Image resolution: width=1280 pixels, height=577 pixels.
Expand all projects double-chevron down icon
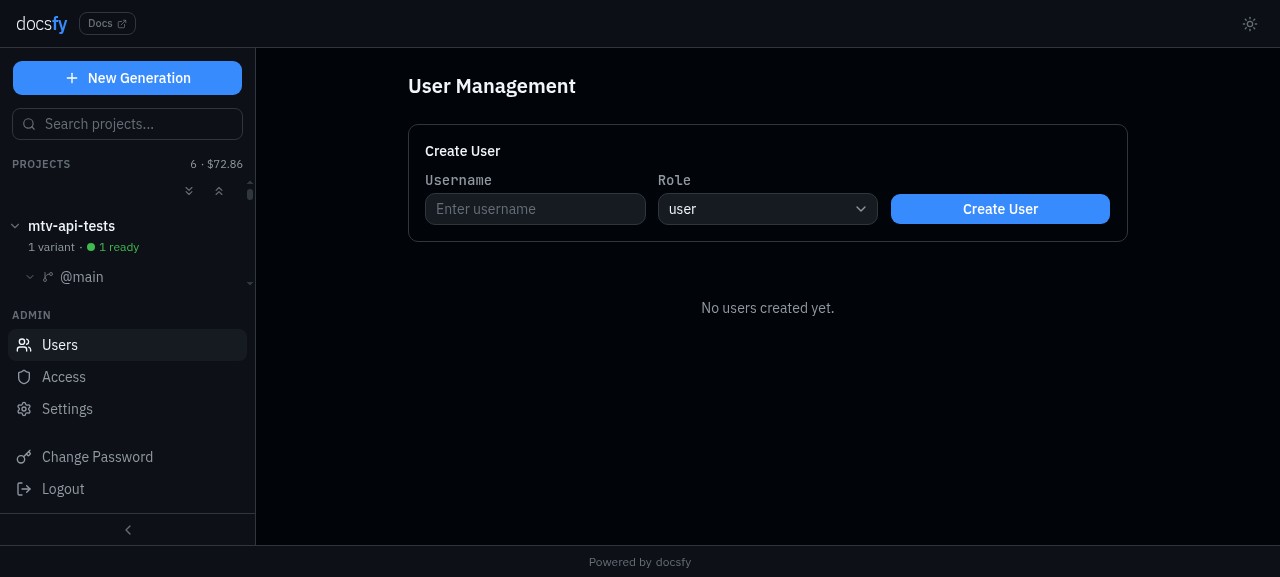(x=189, y=191)
